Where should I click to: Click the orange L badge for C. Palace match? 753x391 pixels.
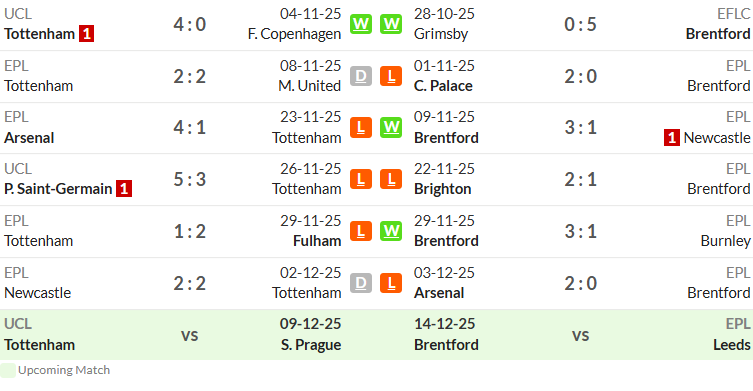[x=391, y=76]
